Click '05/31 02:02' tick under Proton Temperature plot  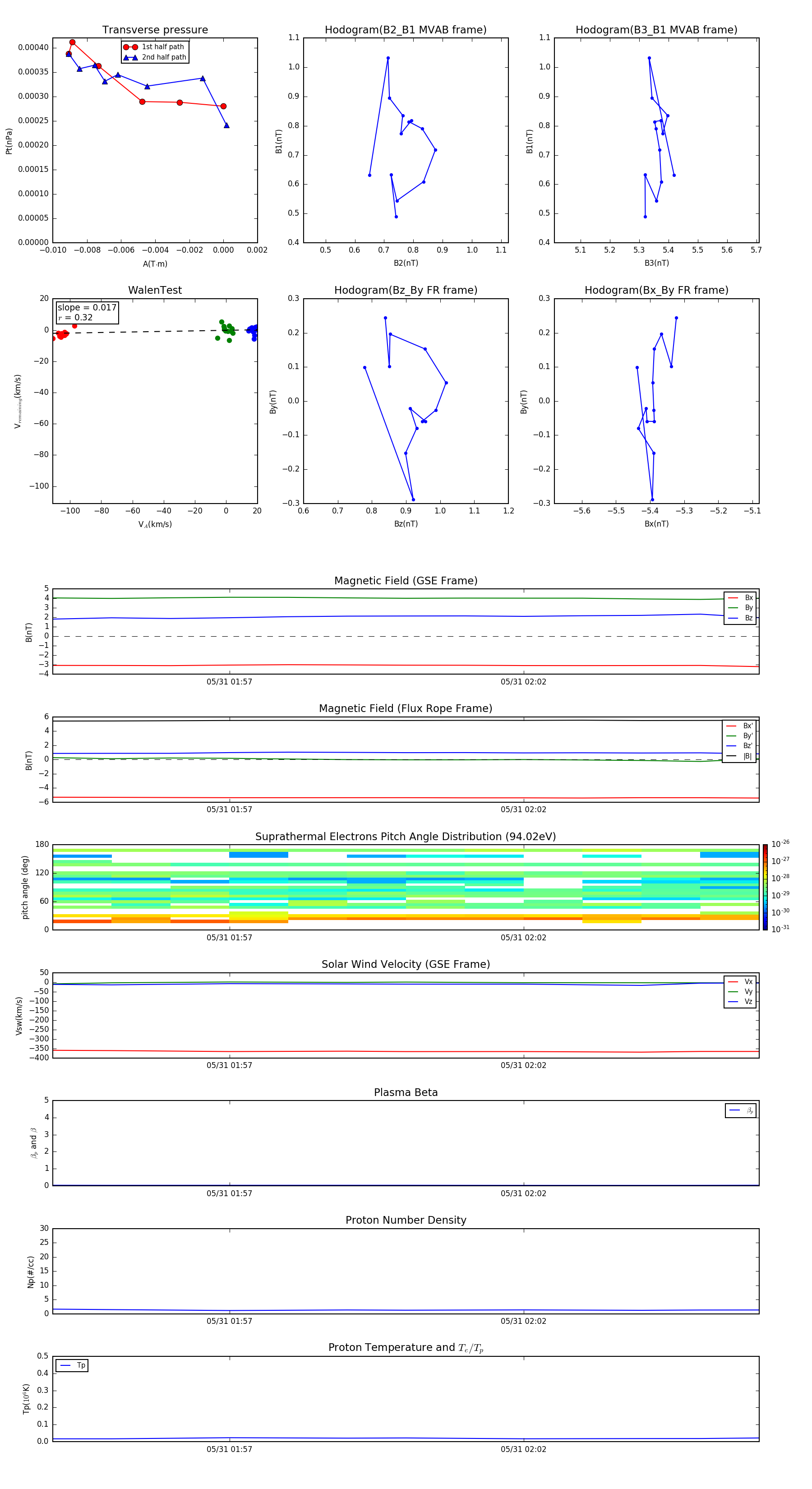point(524,1449)
